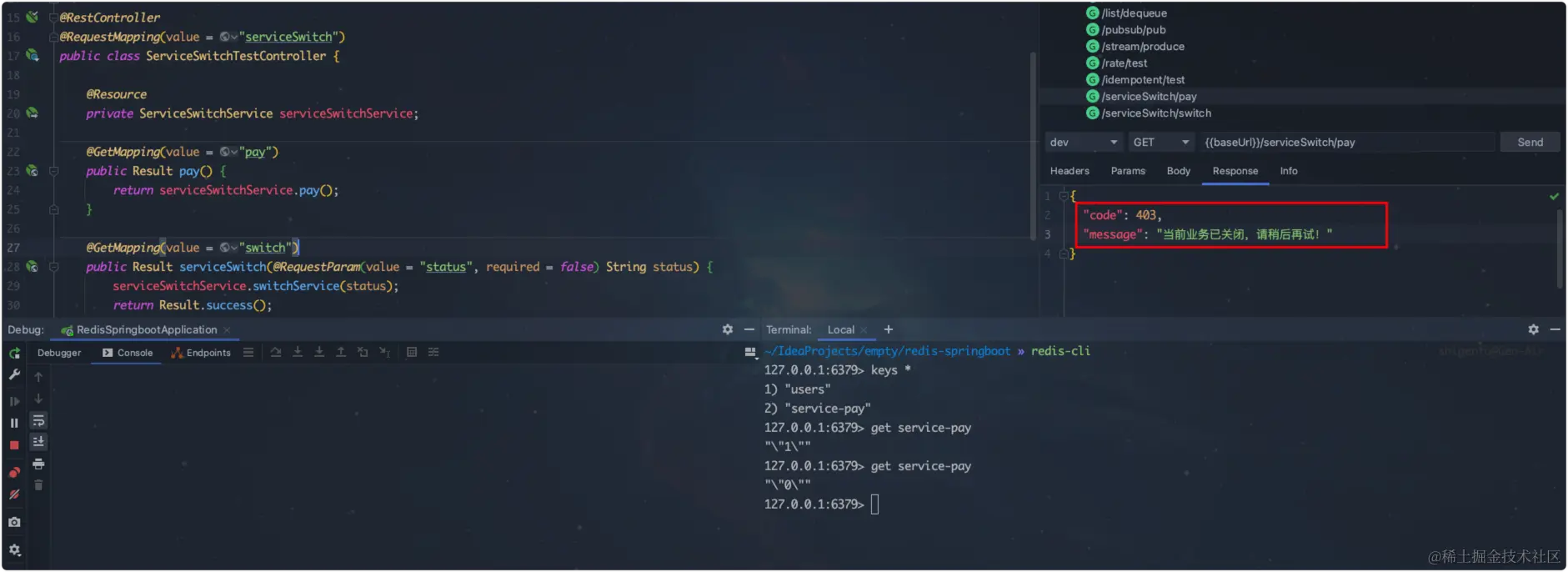The image size is (1568, 572).
Task: Open the dev environment dropdown
Action: pyautogui.click(x=1084, y=142)
